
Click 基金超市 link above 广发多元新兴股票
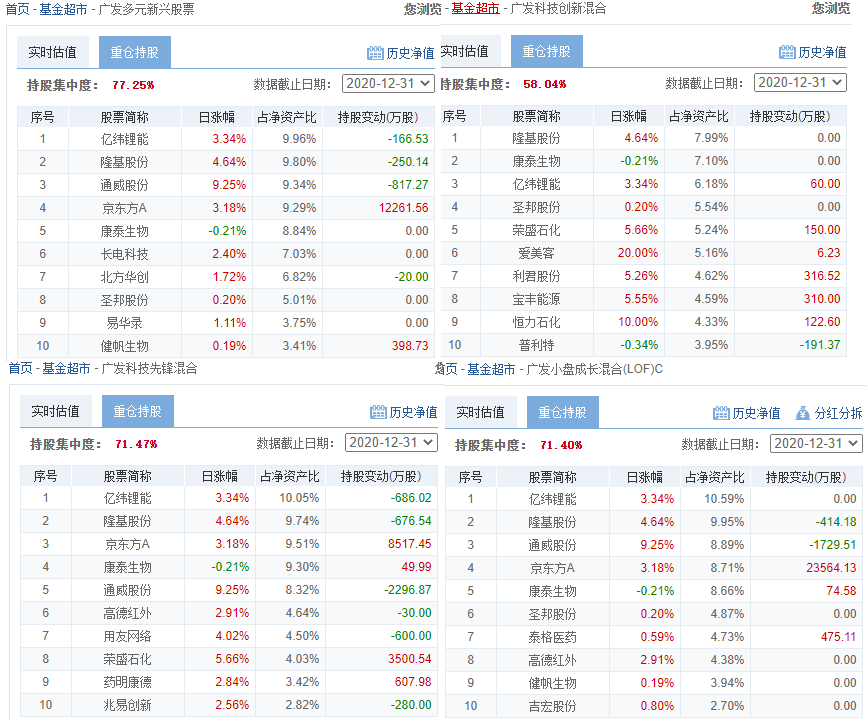(x=63, y=9)
